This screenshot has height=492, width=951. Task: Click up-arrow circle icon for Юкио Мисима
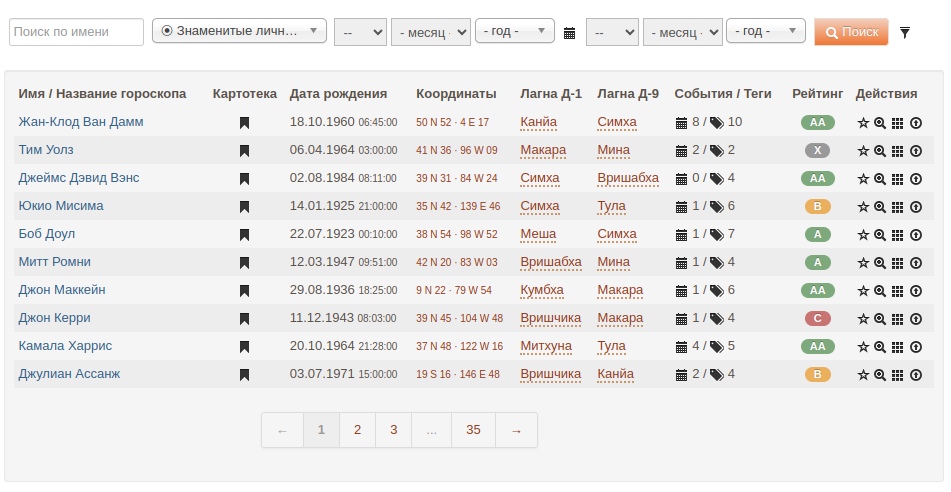click(916, 207)
